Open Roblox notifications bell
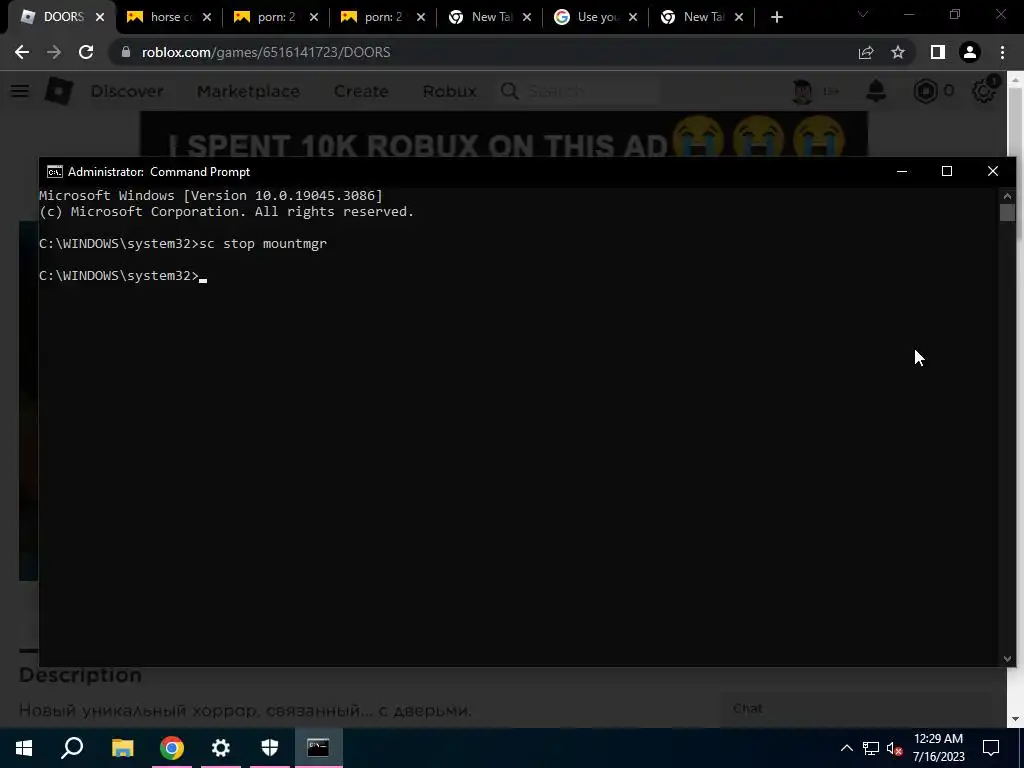This screenshot has width=1024, height=768. pyautogui.click(x=876, y=91)
